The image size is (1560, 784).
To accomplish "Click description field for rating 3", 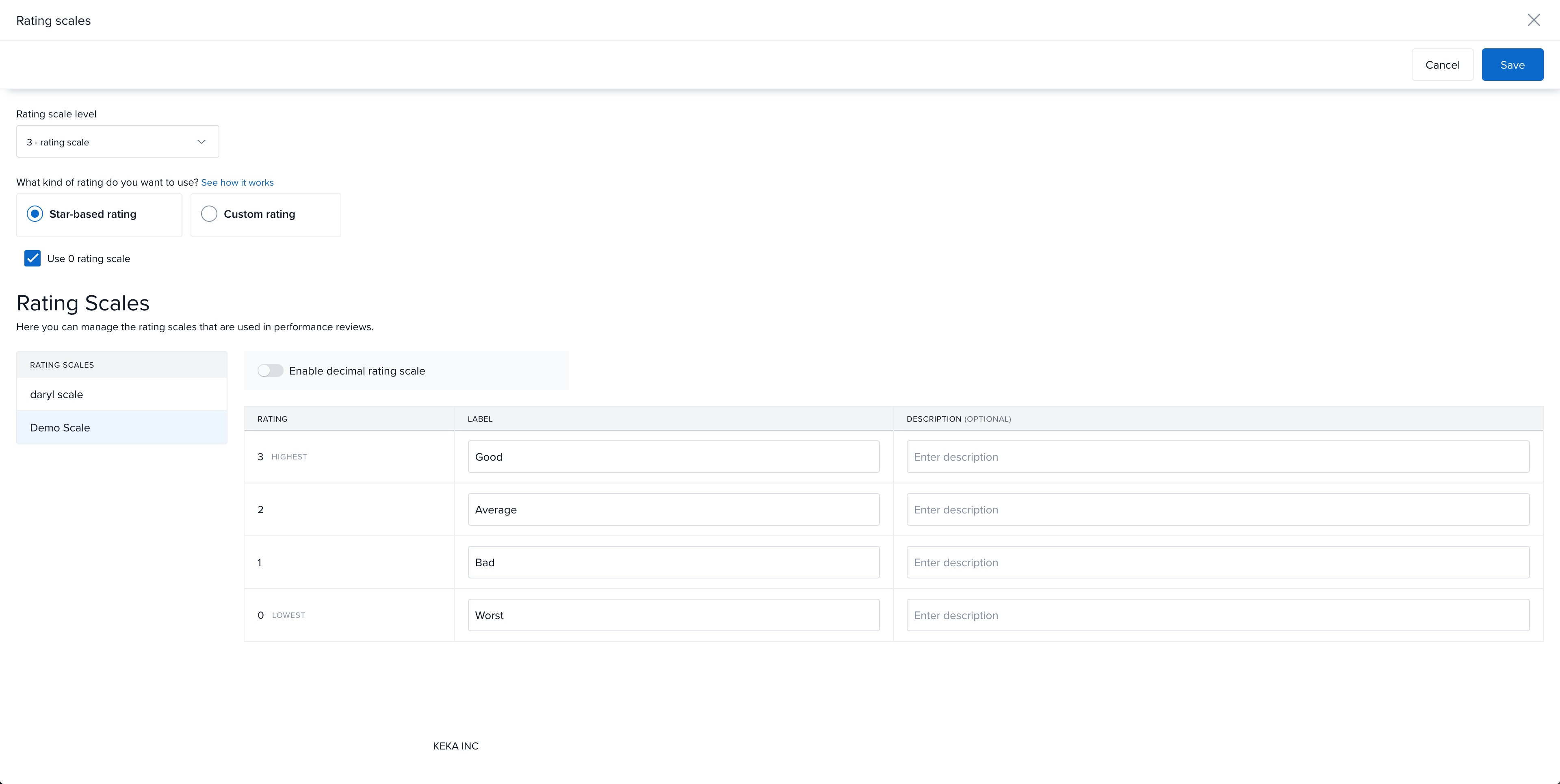I will coord(1217,457).
